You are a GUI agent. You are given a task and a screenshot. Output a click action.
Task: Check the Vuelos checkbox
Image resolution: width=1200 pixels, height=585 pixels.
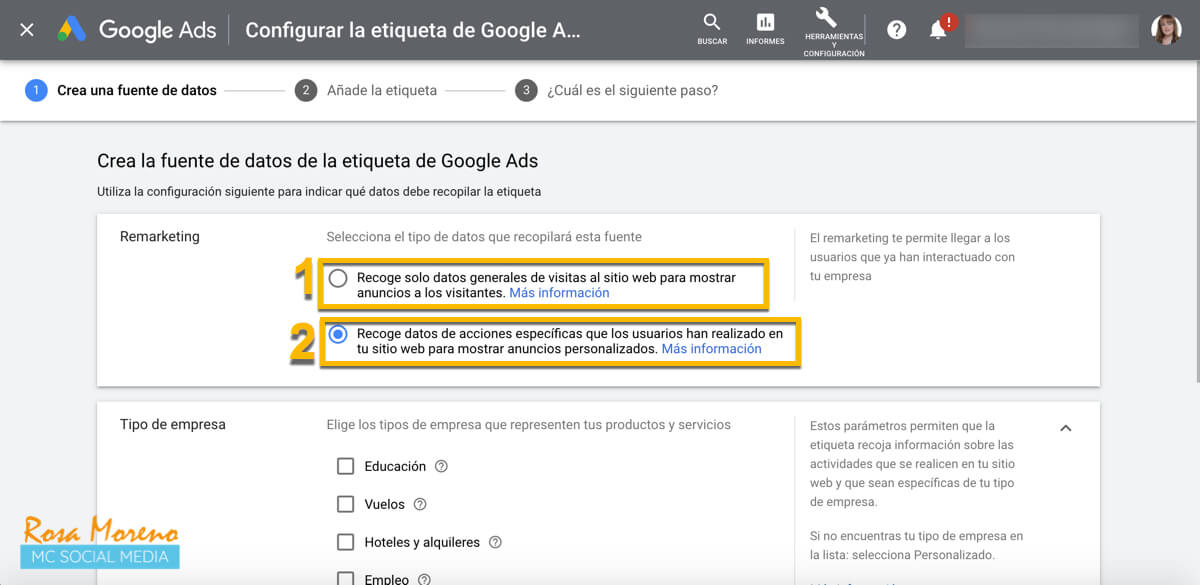pyautogui.click(x=345, y=504)
